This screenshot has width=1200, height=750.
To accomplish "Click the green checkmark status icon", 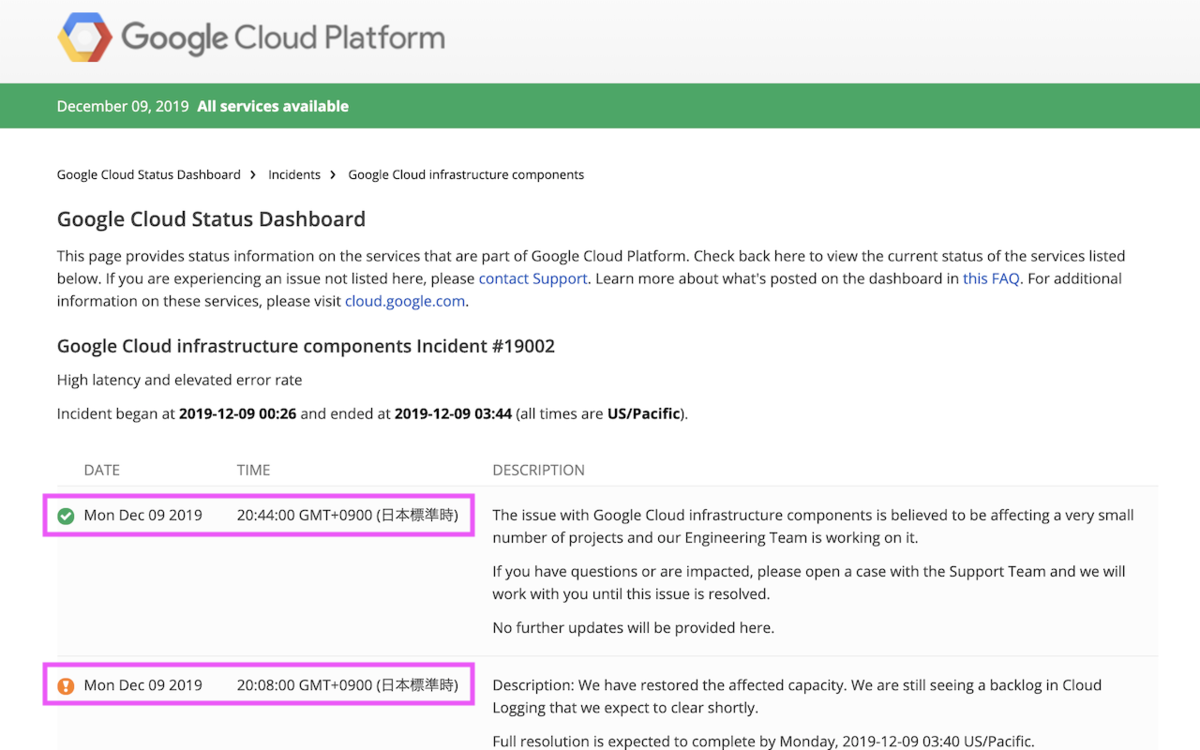I will 66,516.
